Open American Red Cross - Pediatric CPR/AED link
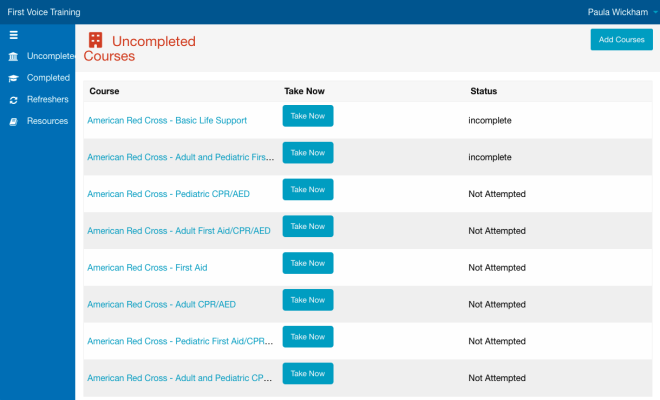 [168, 194]
